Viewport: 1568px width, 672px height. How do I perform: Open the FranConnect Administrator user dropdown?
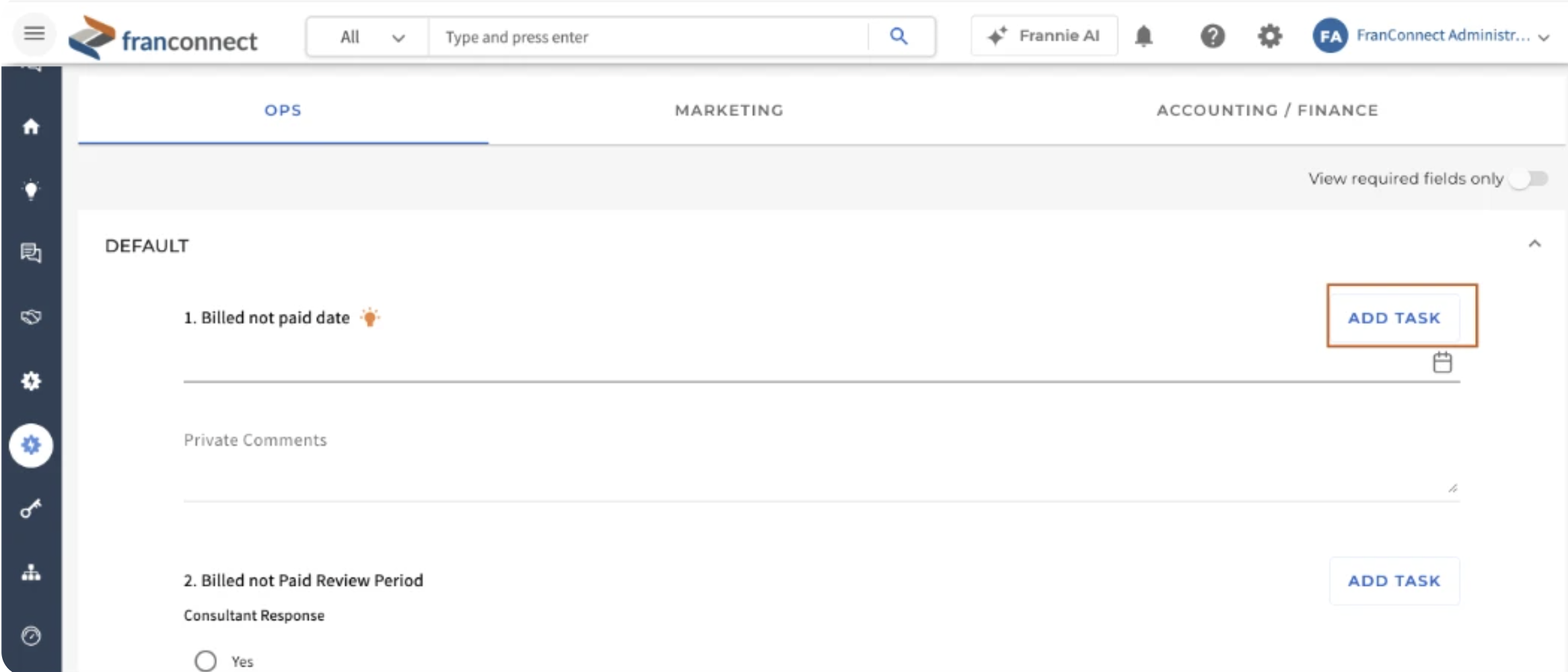coord(1431,36)
